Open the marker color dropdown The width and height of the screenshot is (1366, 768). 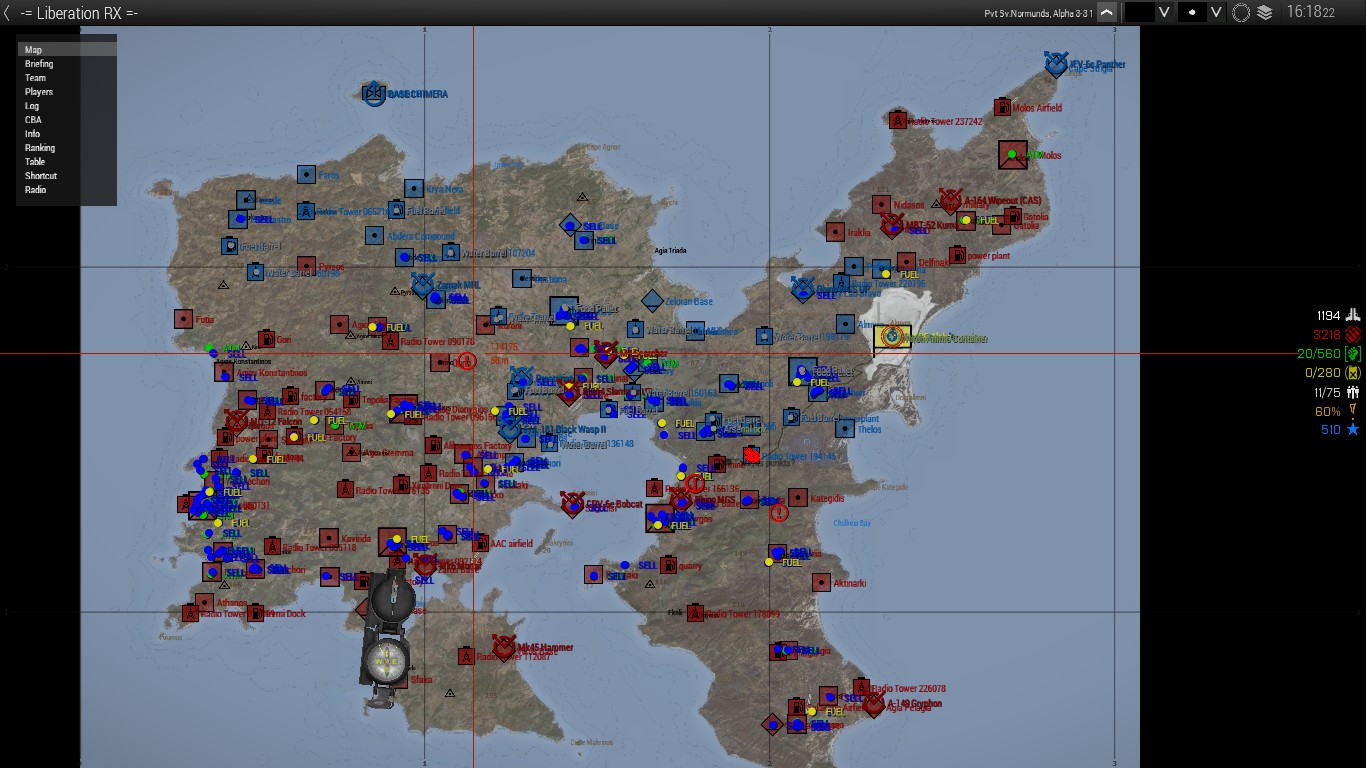point(1164,12)
